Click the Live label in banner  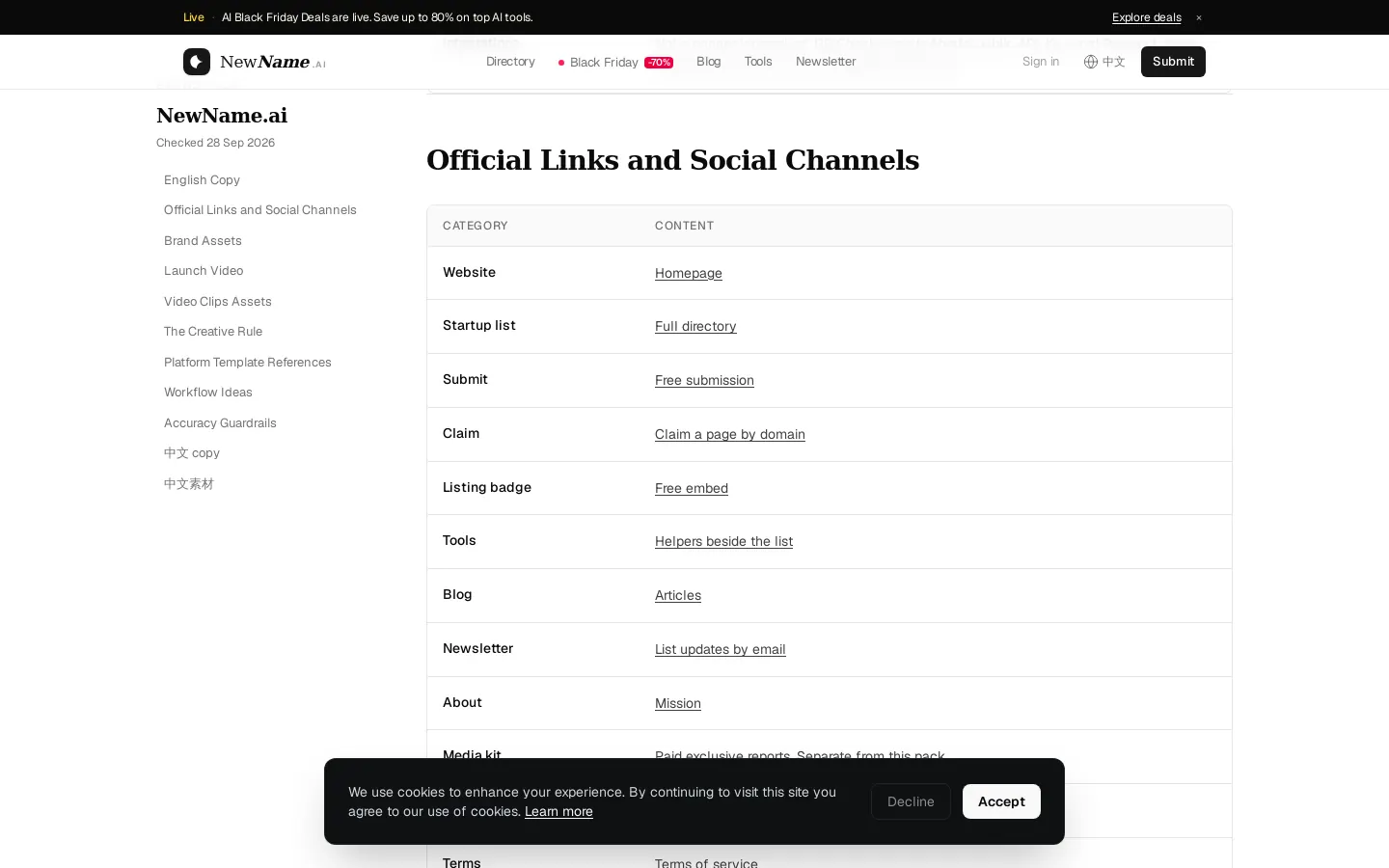pyautogui.click(x=194, y=17)
